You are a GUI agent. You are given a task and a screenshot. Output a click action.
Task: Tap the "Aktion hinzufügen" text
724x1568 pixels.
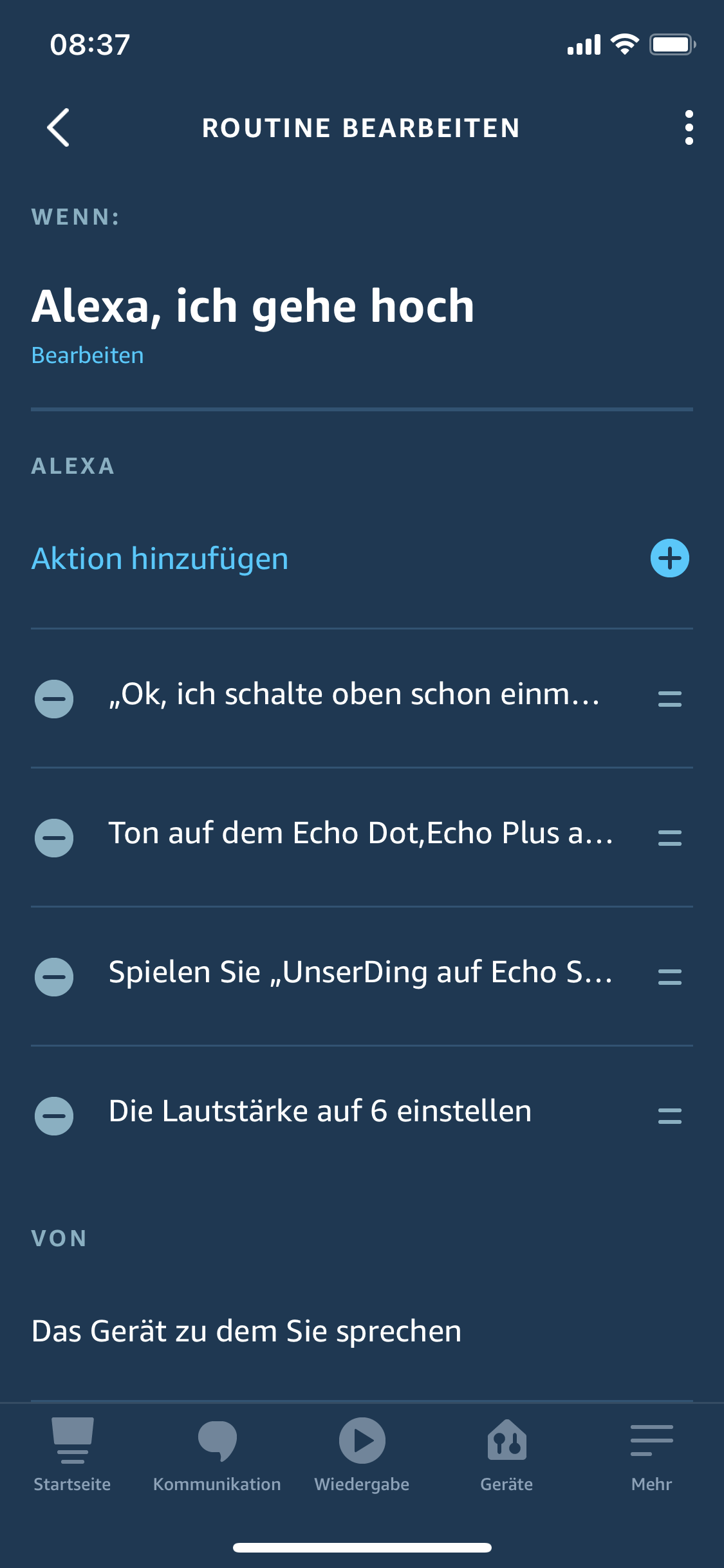[160, 558]
